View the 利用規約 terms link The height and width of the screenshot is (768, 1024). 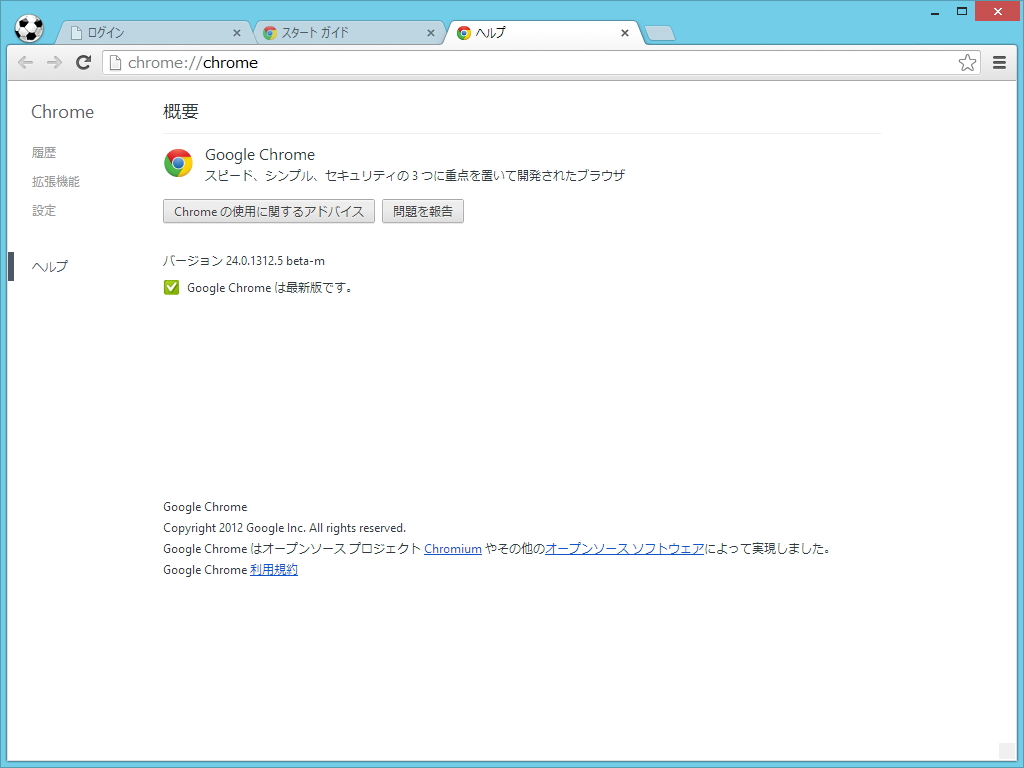click(x=273, y=569)
